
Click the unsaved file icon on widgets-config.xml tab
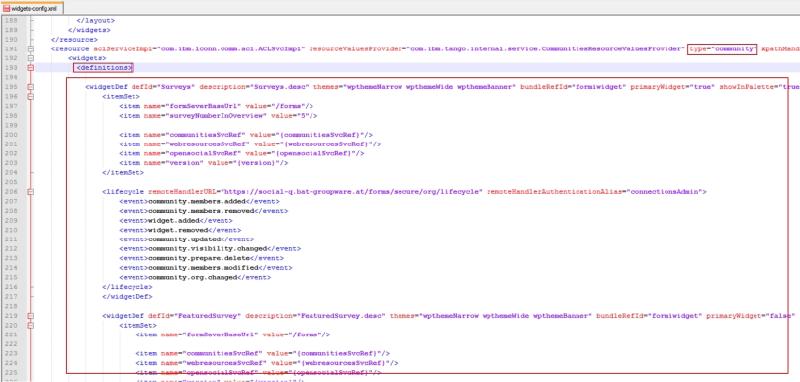[7, 8]
